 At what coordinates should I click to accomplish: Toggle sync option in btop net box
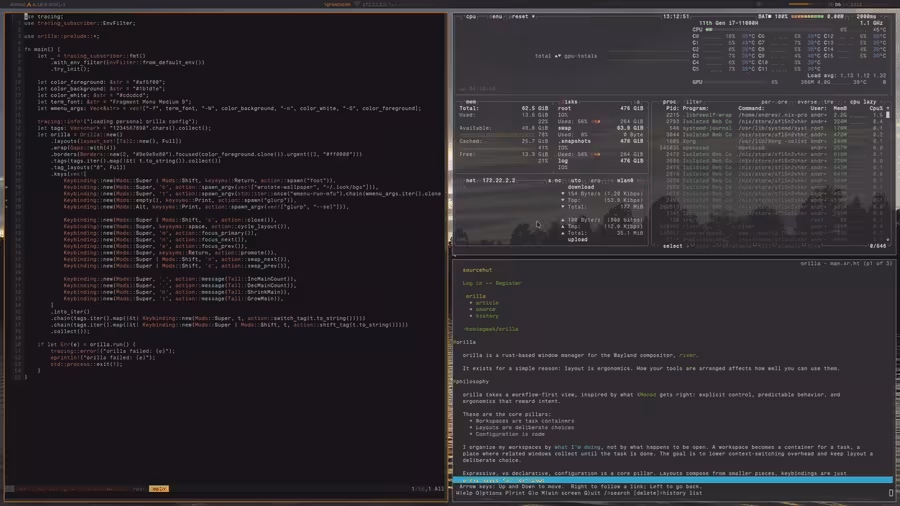point(555,180)
